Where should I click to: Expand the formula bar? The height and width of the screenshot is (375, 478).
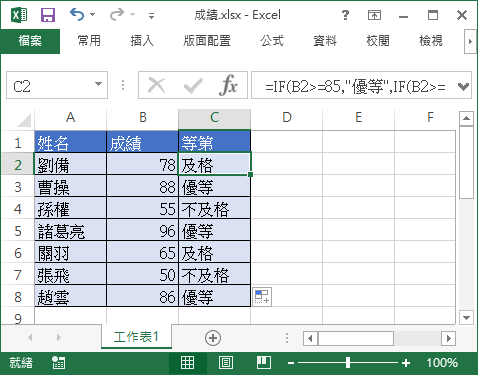[464, 86]
